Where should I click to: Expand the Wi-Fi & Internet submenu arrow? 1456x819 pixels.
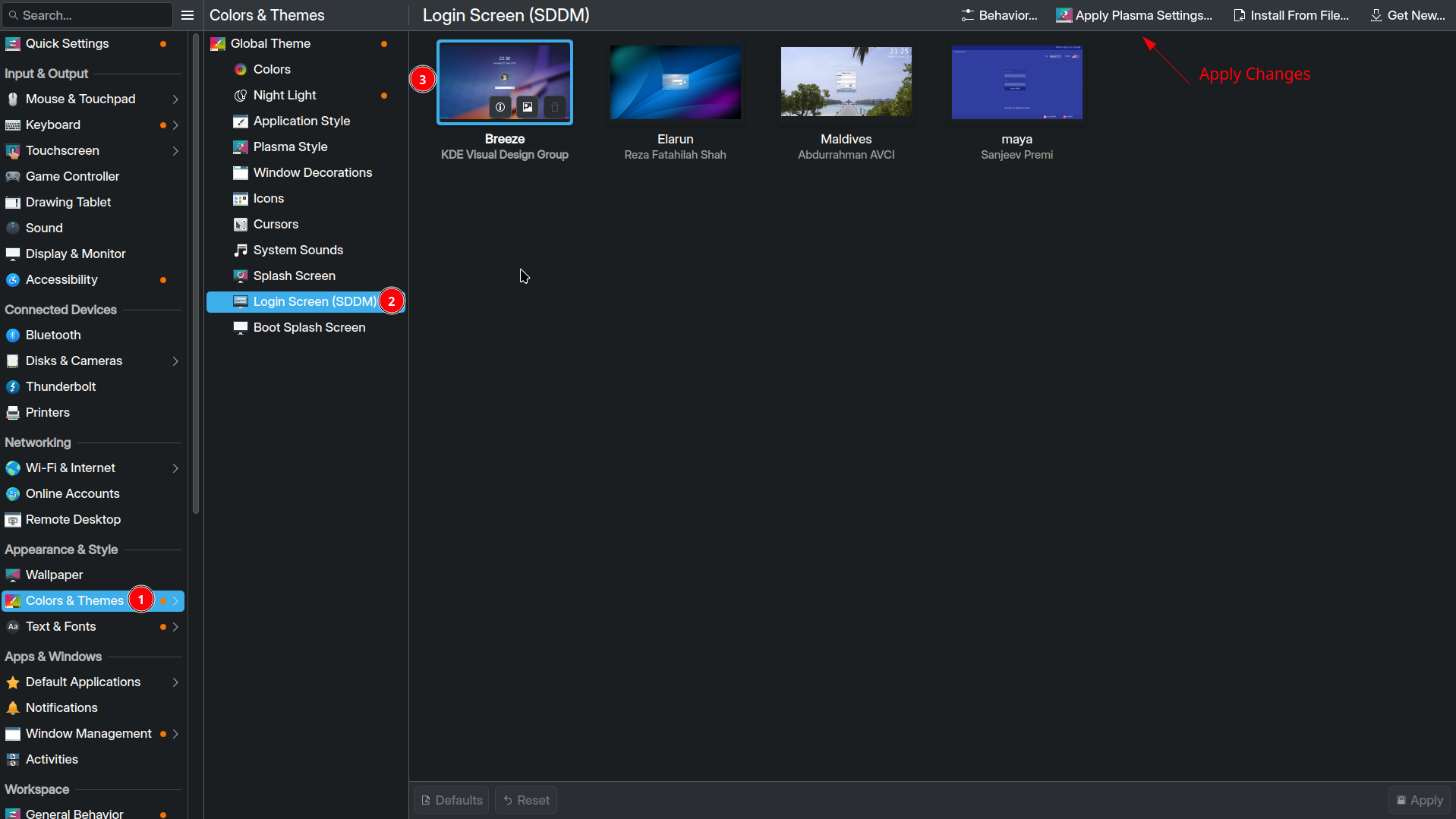(x=175, y=468)
